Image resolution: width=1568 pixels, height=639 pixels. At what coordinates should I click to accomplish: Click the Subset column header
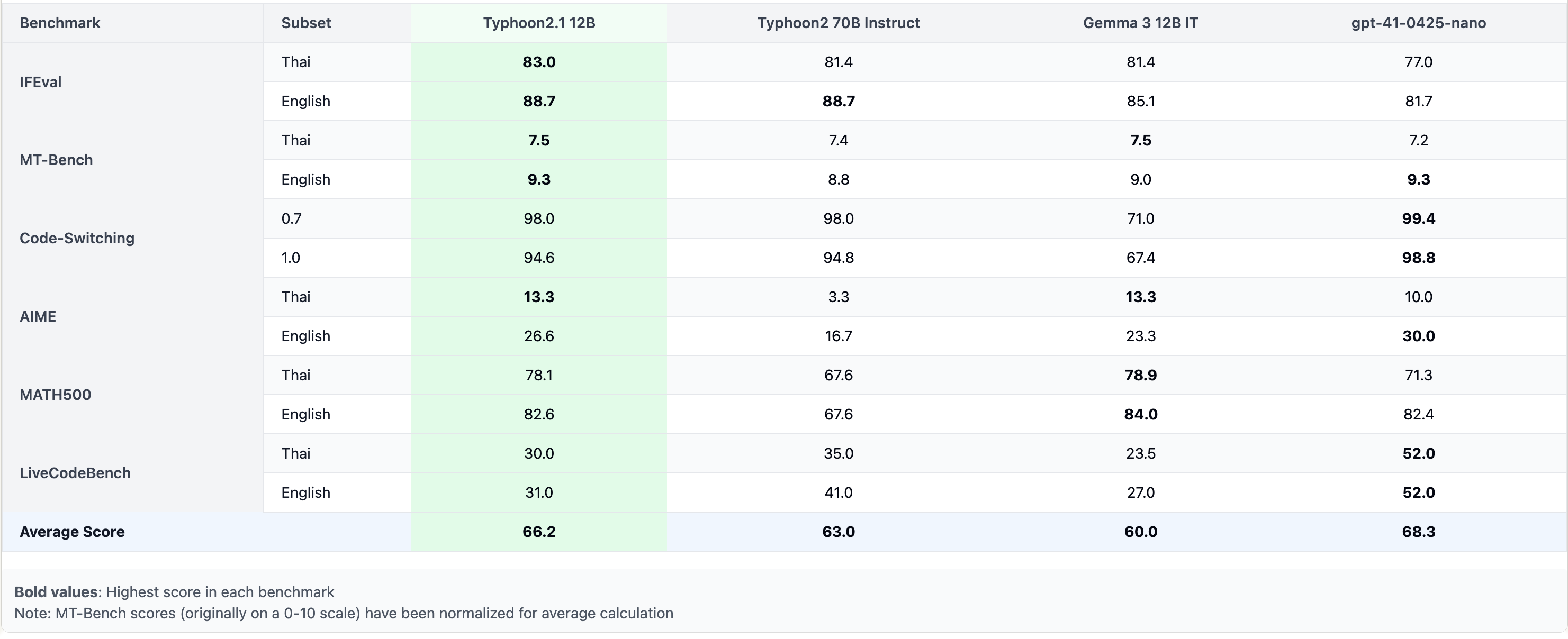coord(305,23)
